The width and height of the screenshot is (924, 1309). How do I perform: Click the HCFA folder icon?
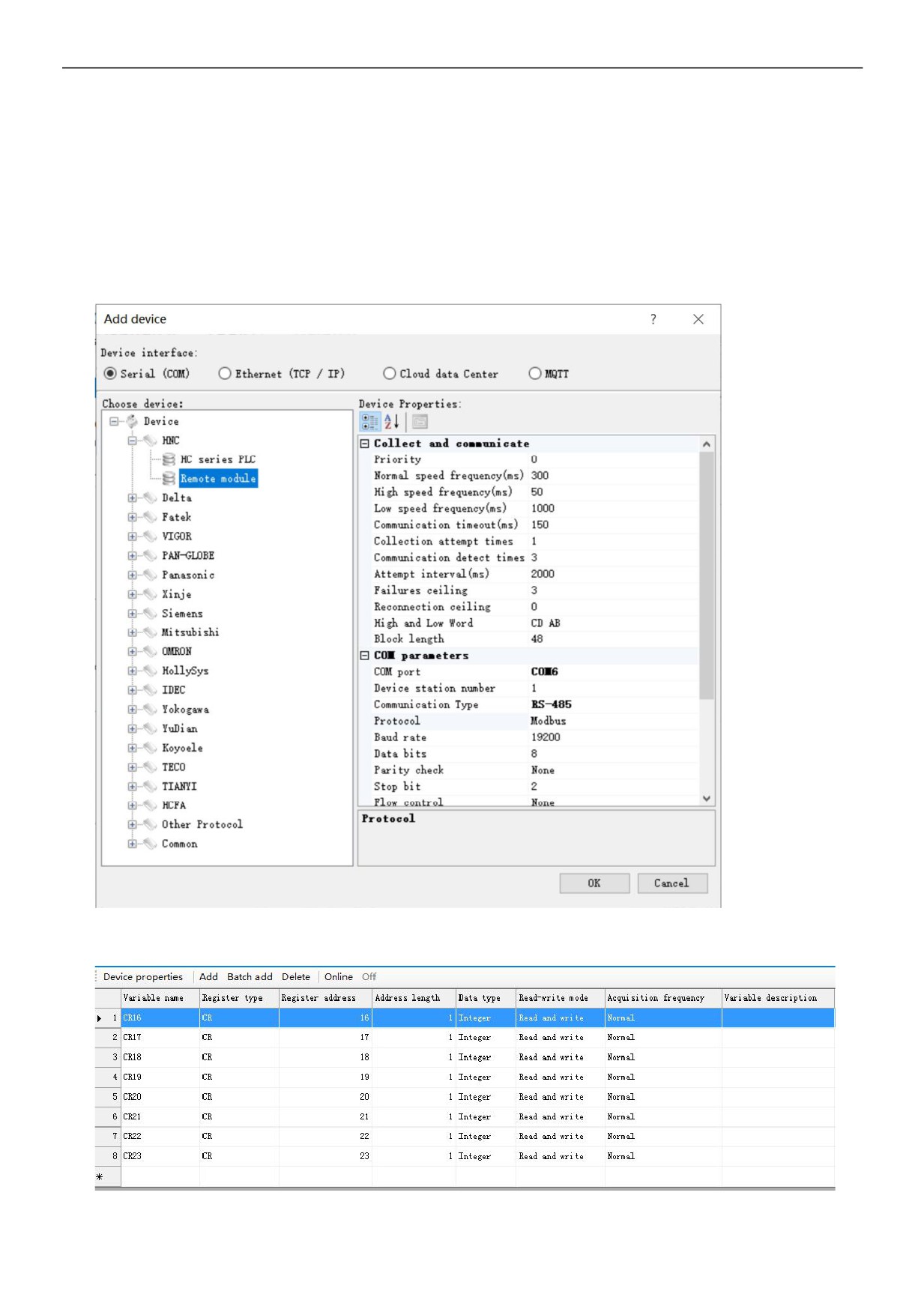(x=151, y=805)
